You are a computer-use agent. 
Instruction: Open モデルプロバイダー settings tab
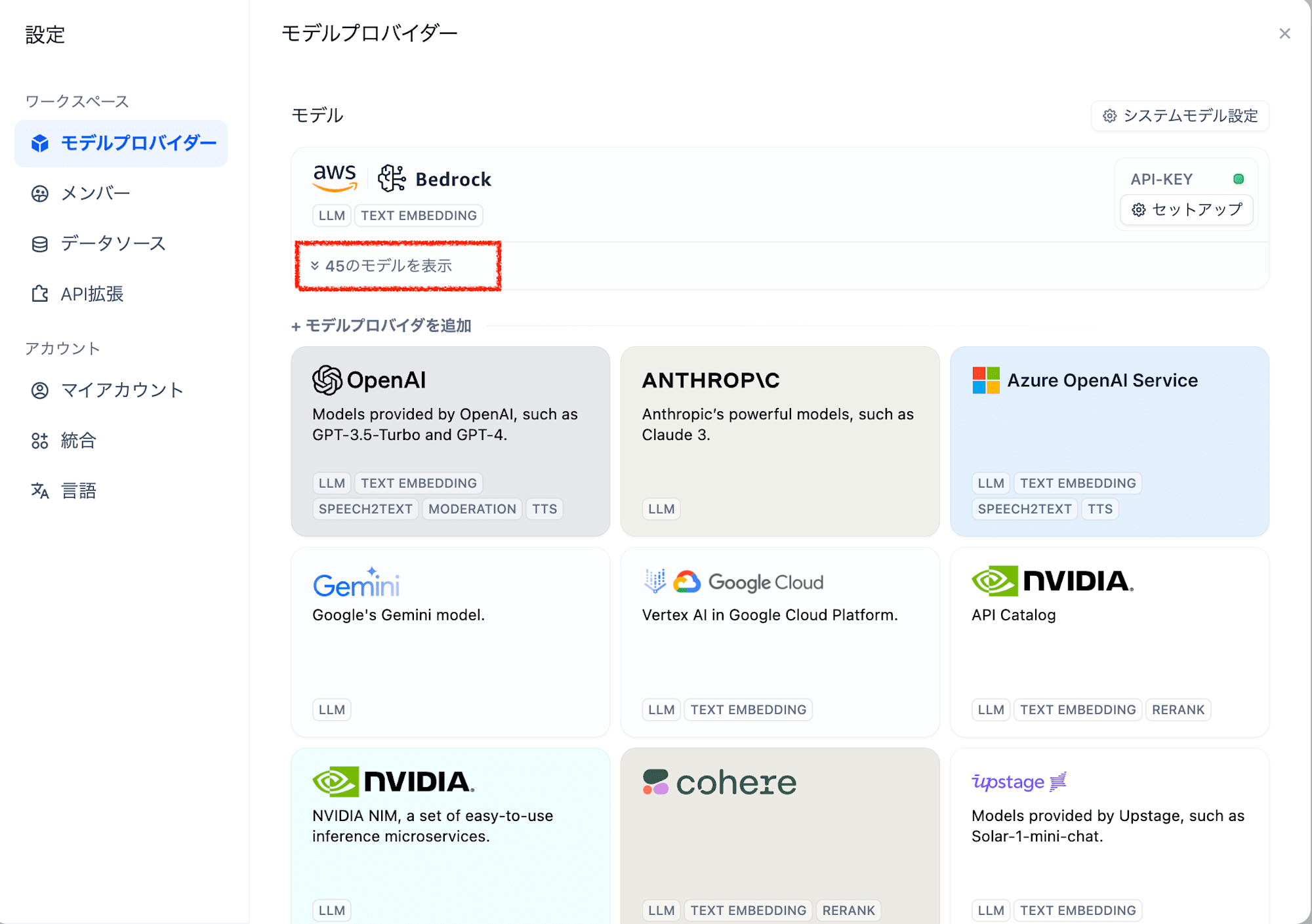(121, 143)
